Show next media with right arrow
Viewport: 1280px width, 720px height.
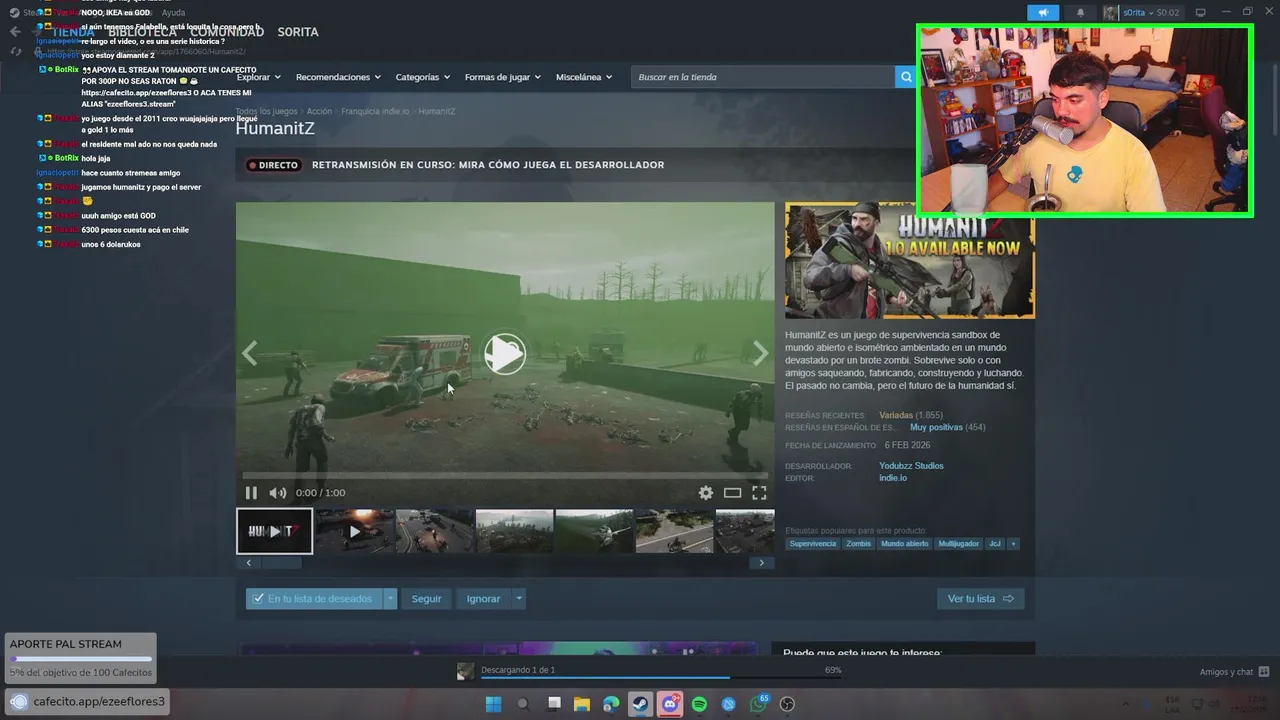pos(761,353)
